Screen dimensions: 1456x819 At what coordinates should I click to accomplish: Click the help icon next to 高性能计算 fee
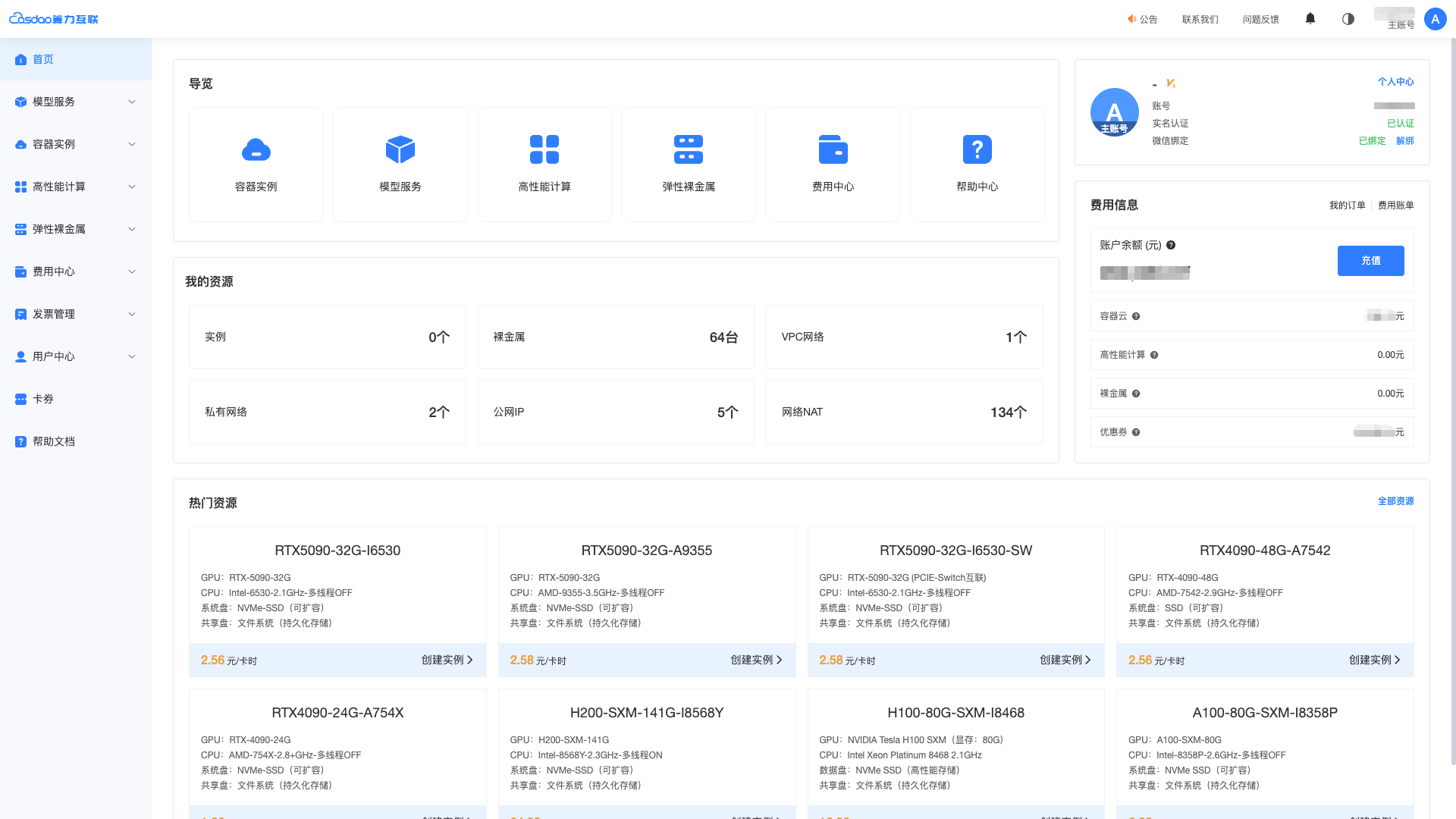[x=1154, y=355]
